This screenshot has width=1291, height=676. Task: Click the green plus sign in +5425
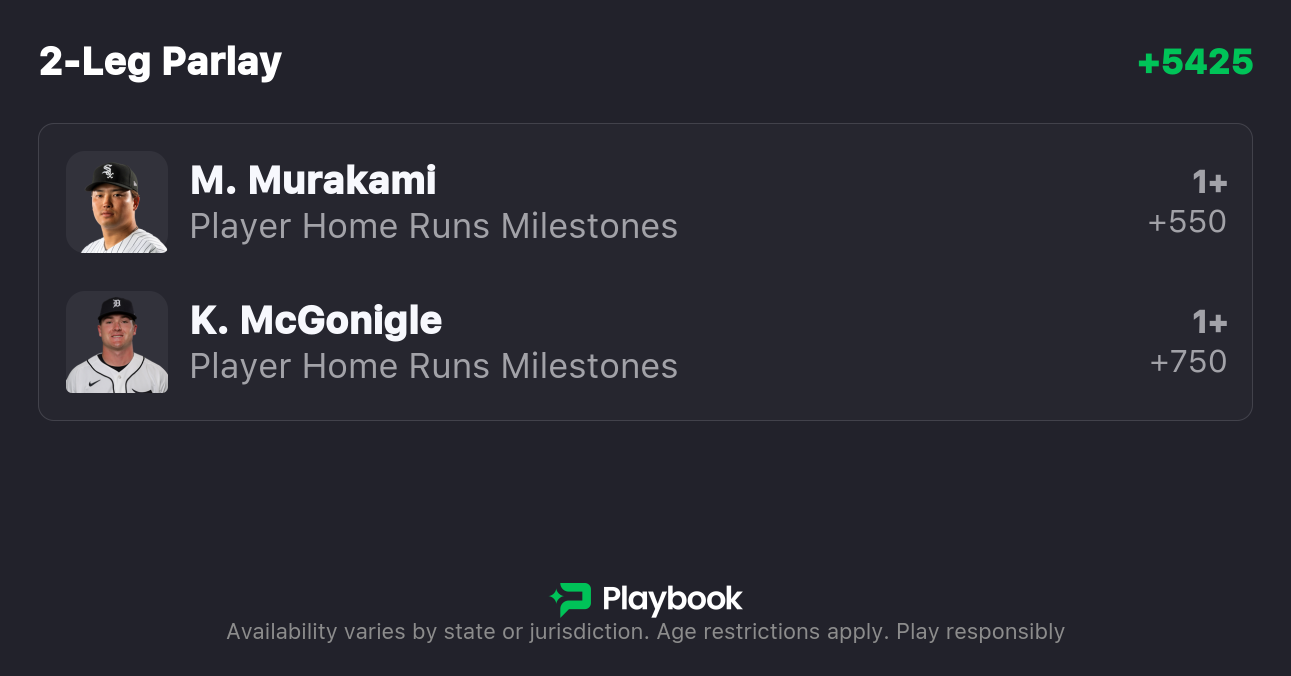tap(1148, 63)
